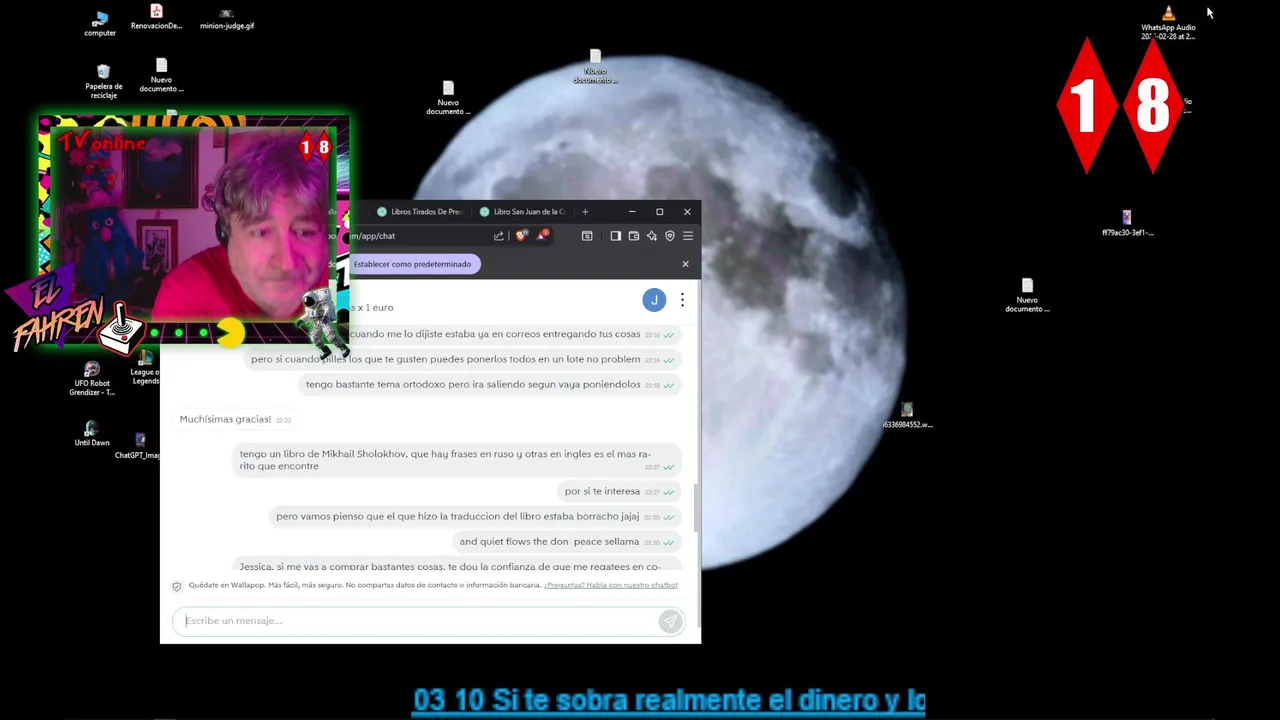Viewport: 1280px width, 720px height.
Task: Select minion-judge.gif on the desktop
Action: (227, 19)
